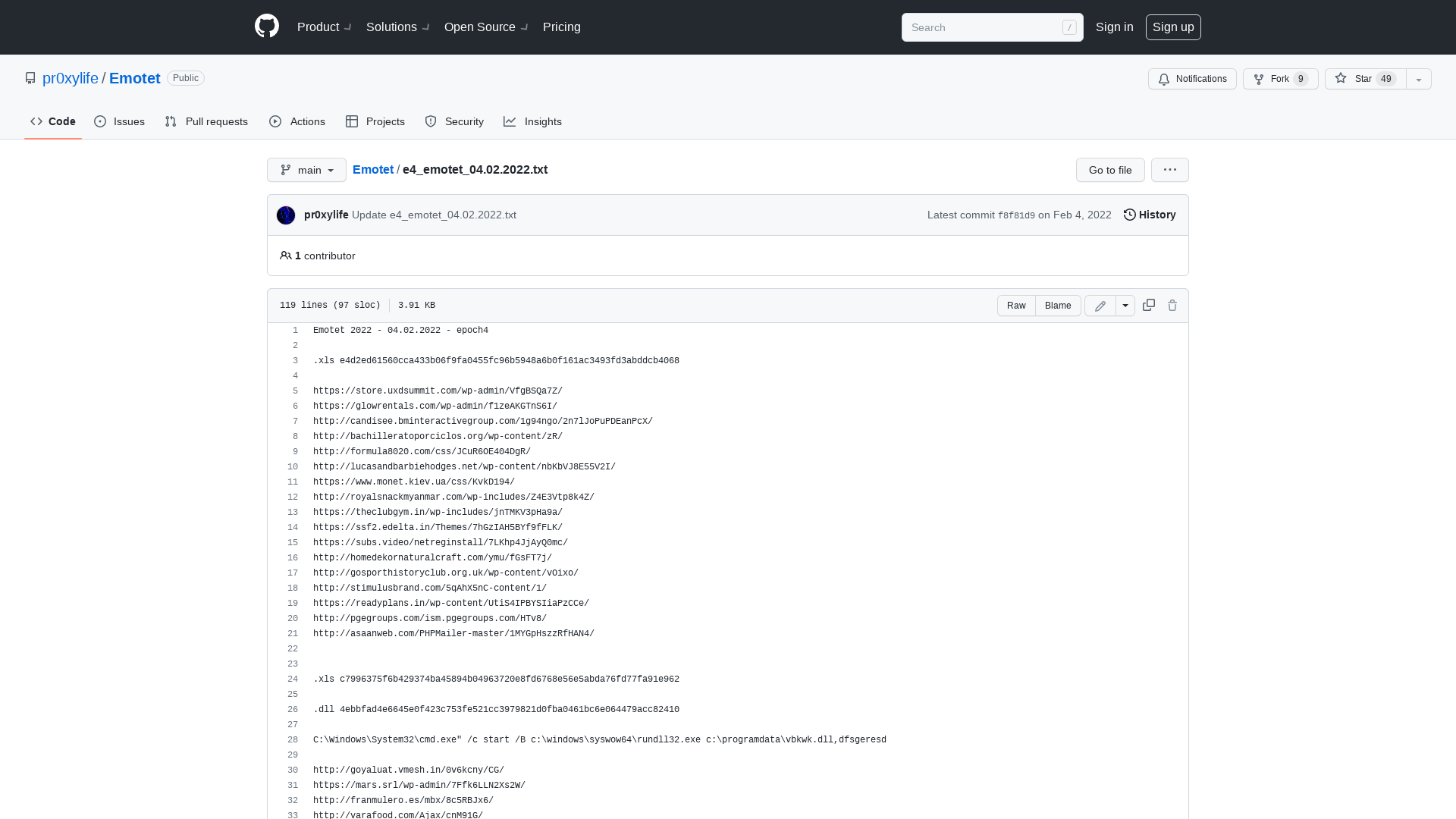The image size is (1456, 819).
Task: Open the Pull requests tab
Action: 206,121
